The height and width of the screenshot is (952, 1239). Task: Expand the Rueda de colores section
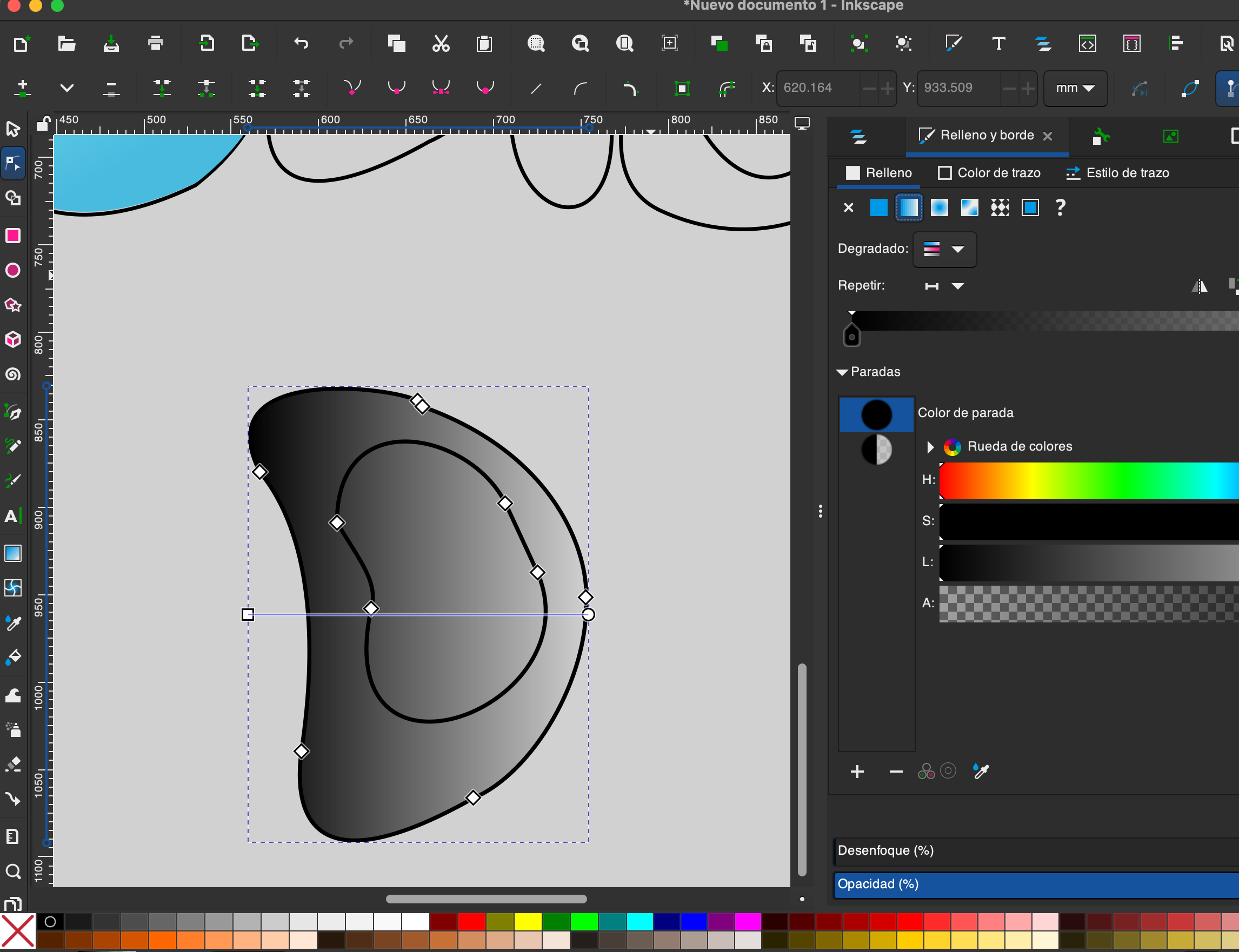930,447
